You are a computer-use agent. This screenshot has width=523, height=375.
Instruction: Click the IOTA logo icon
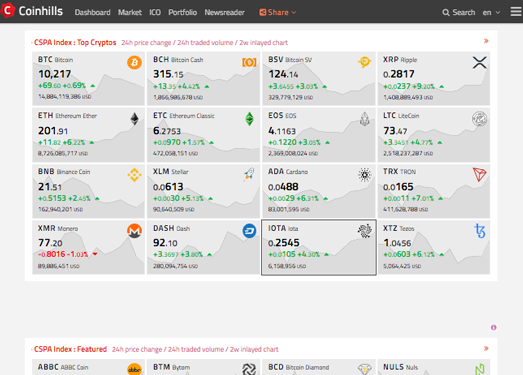(x=365, y=231)
